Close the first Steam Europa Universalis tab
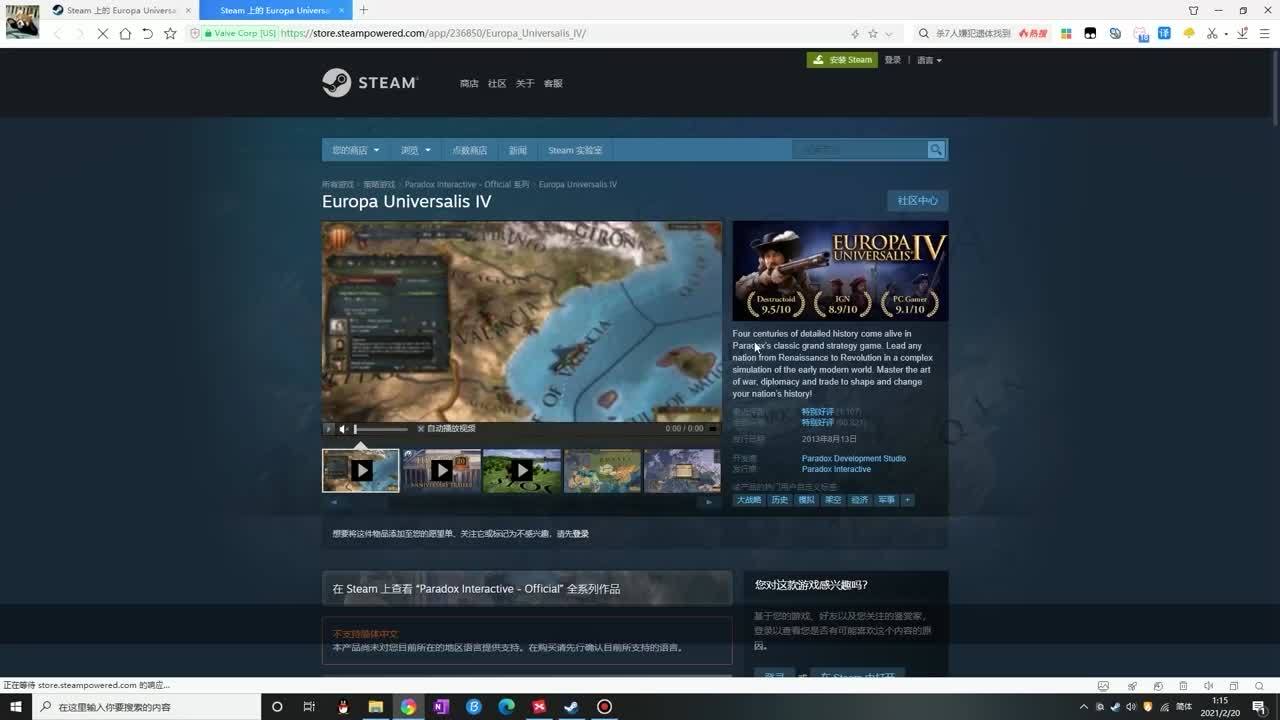This screenshot has width=1280, height=720. (188, 10)
